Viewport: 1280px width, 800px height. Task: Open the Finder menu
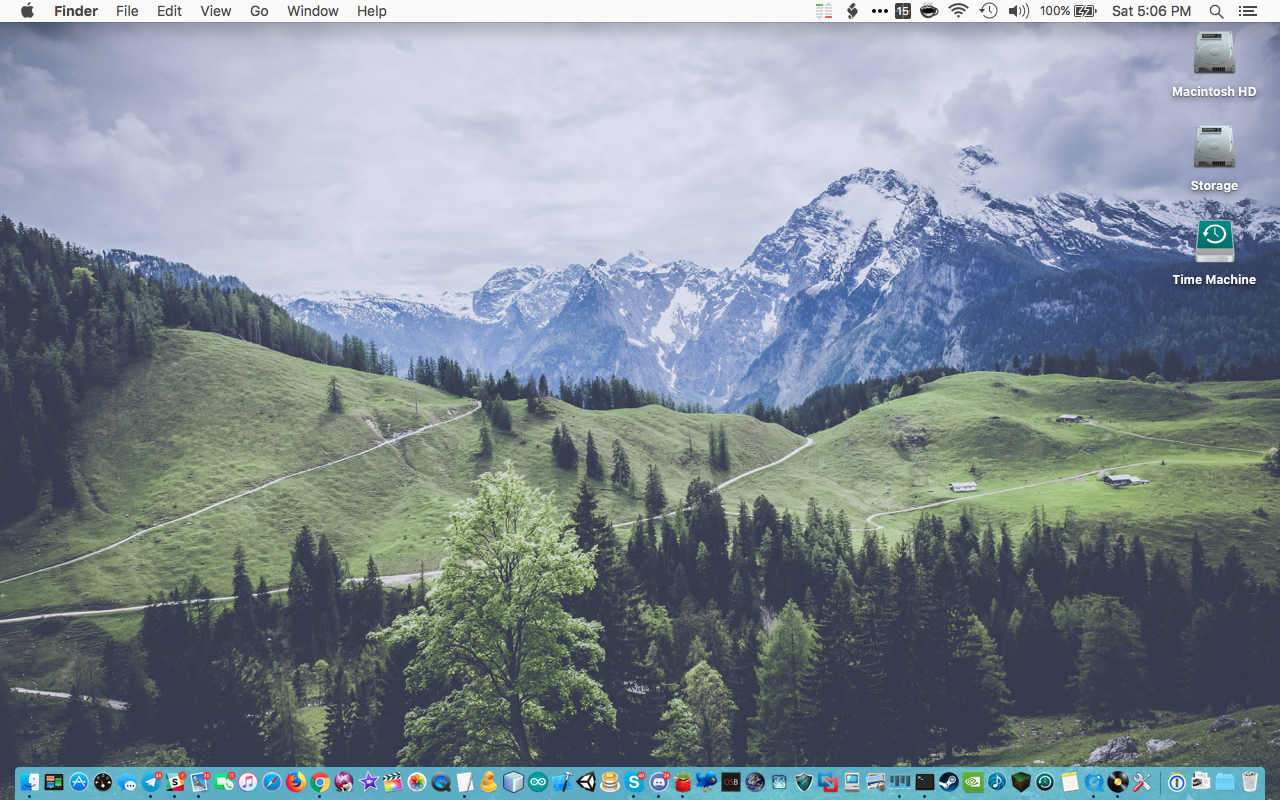pyautogui.click(x=76, y=11)
